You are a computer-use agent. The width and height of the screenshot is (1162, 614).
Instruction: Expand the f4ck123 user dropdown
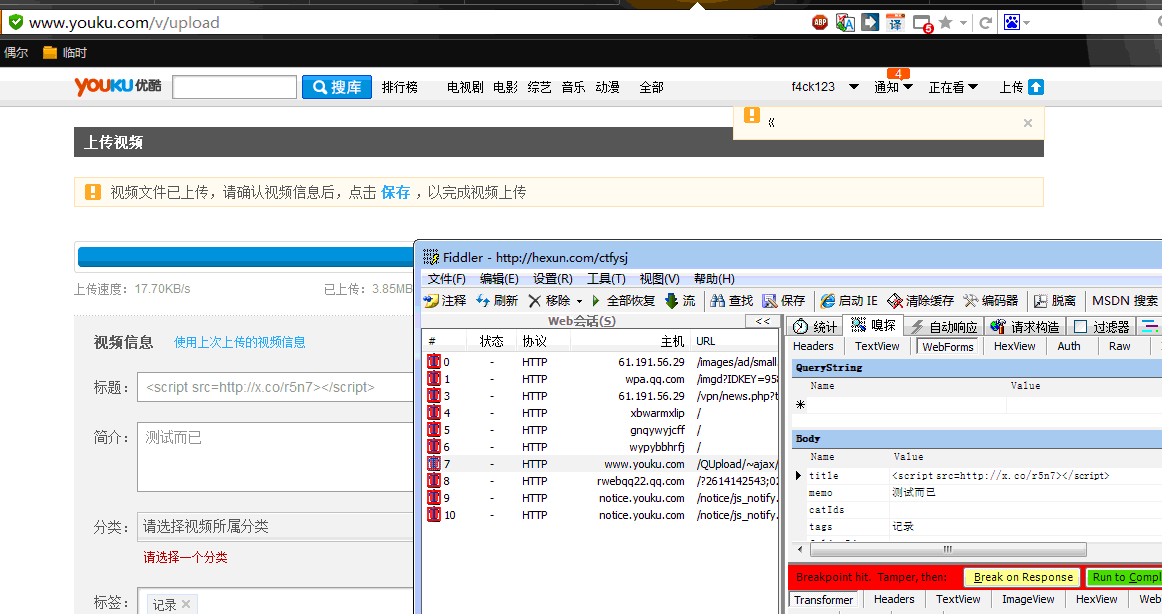[x=854, y=87]
